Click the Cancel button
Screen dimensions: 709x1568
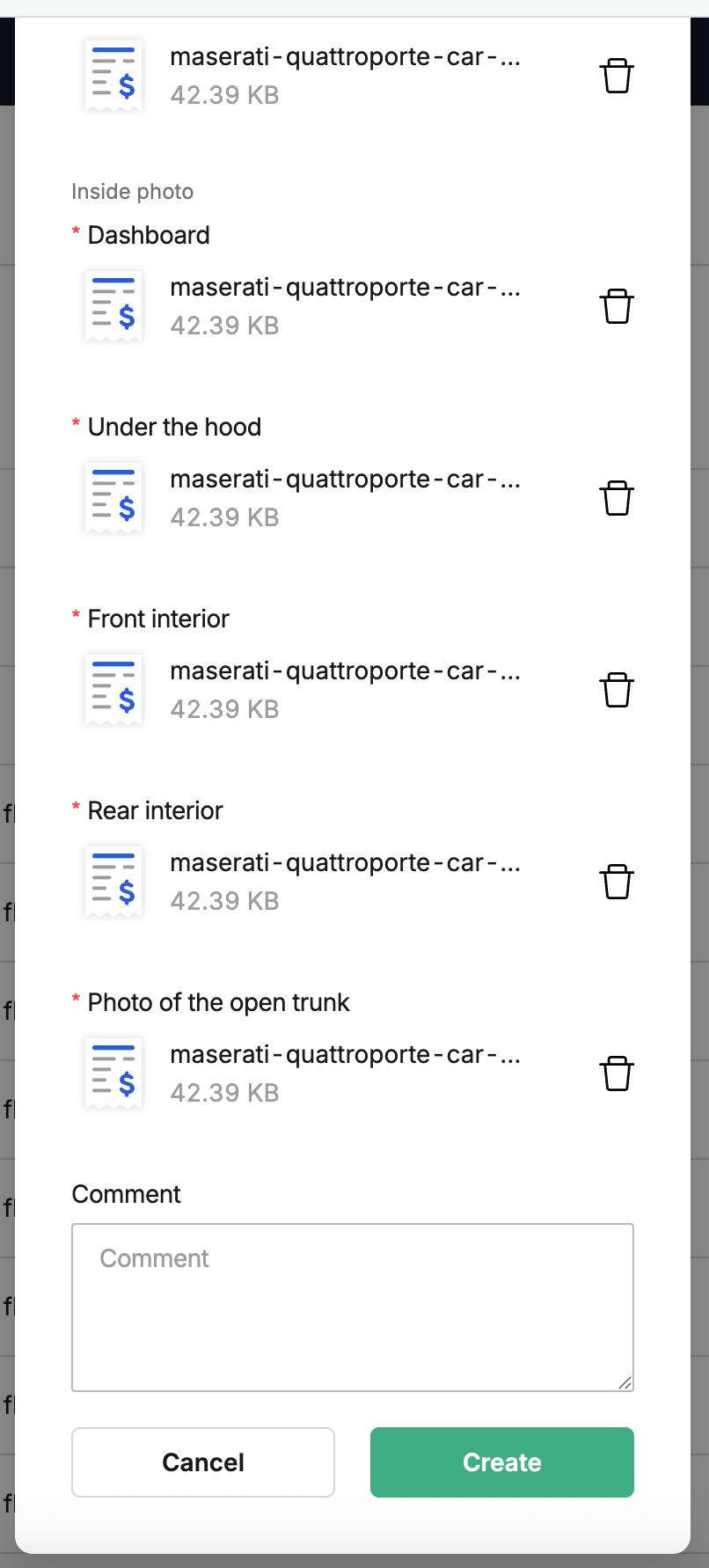(203, 1462)
